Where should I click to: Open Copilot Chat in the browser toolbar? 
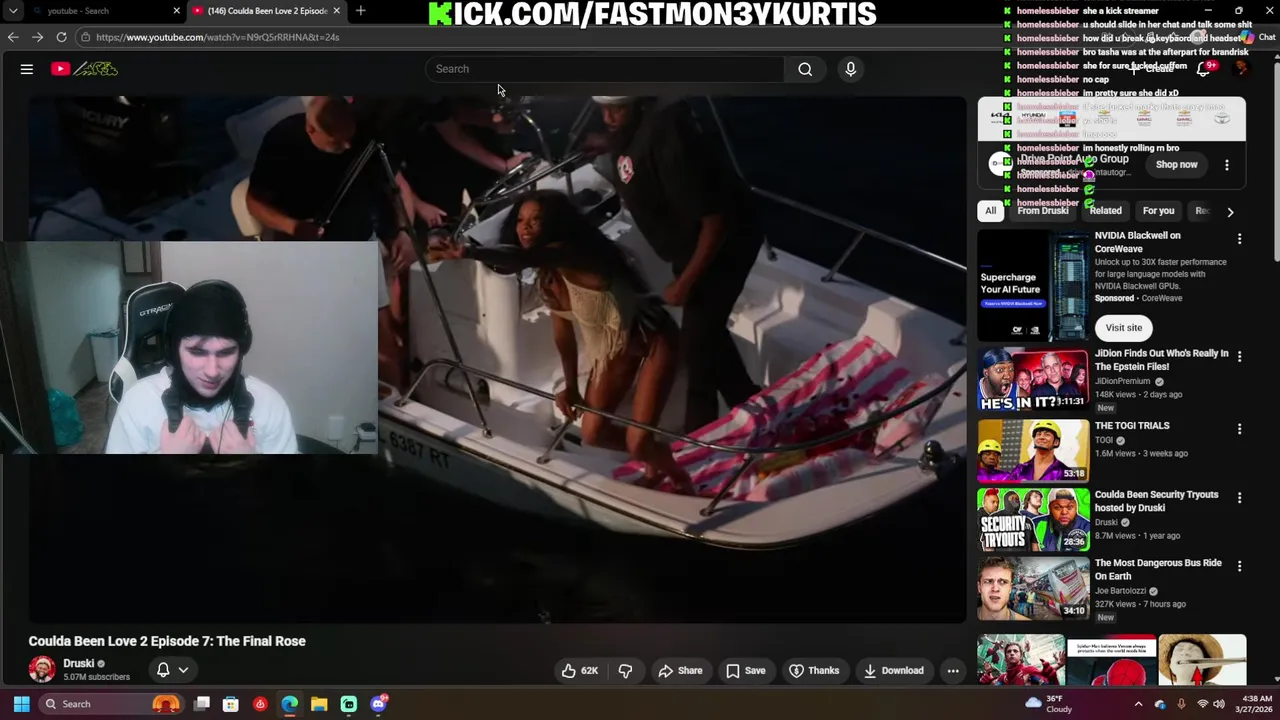[x=1257, y=37]
